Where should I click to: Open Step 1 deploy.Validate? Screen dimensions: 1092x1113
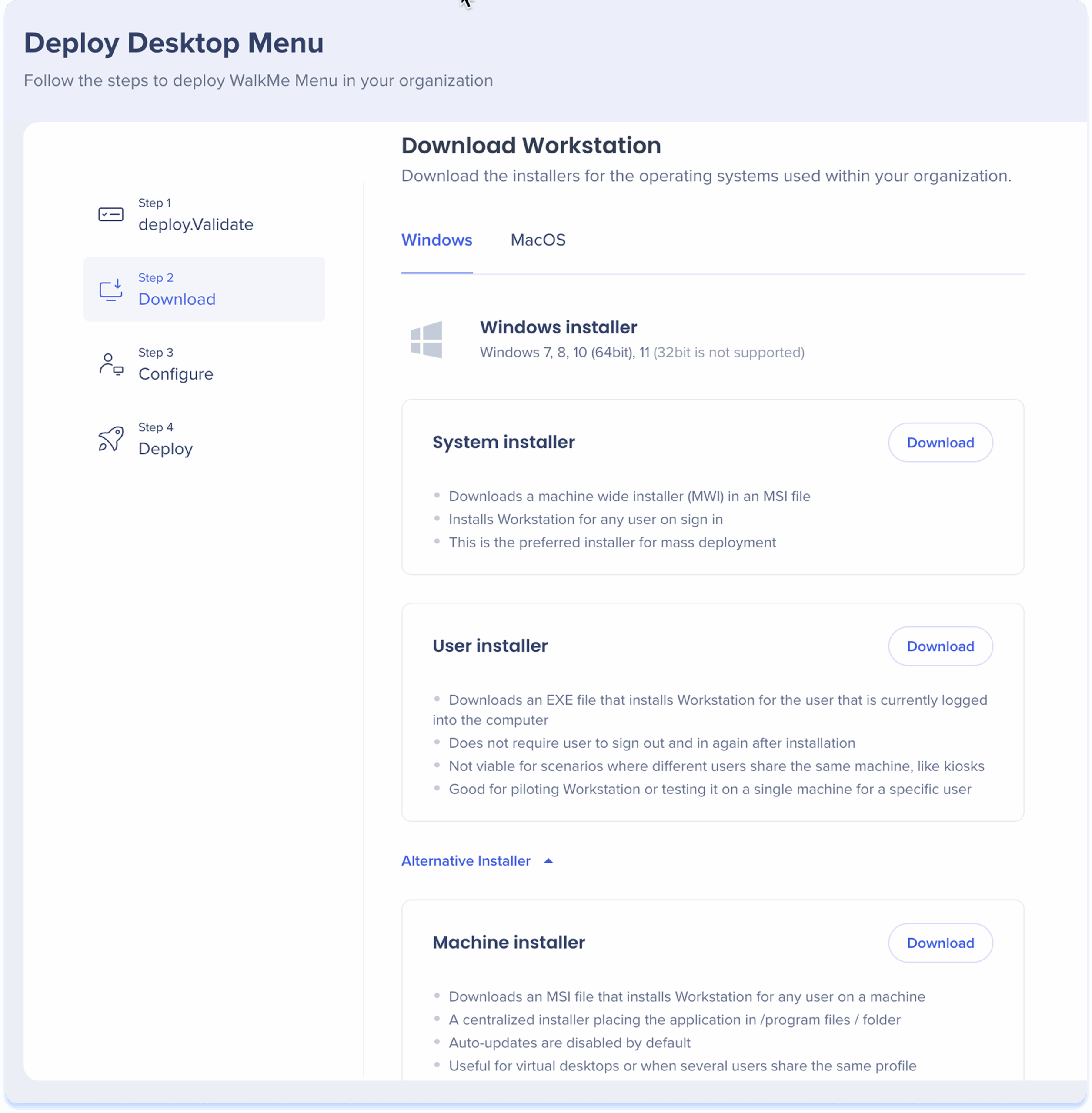(x=204, y=214)
